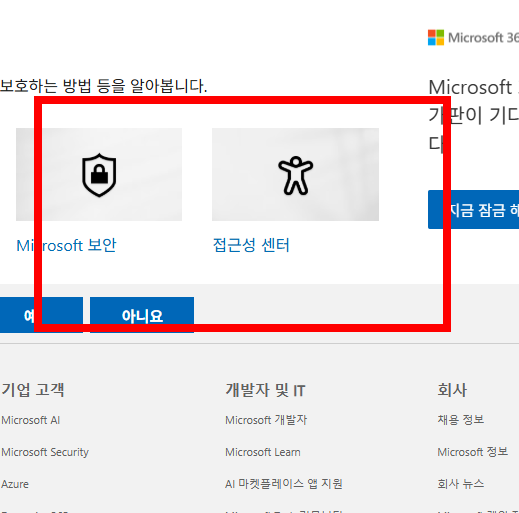Visit the Microsoft Learn link

click(x=263, y=452)
